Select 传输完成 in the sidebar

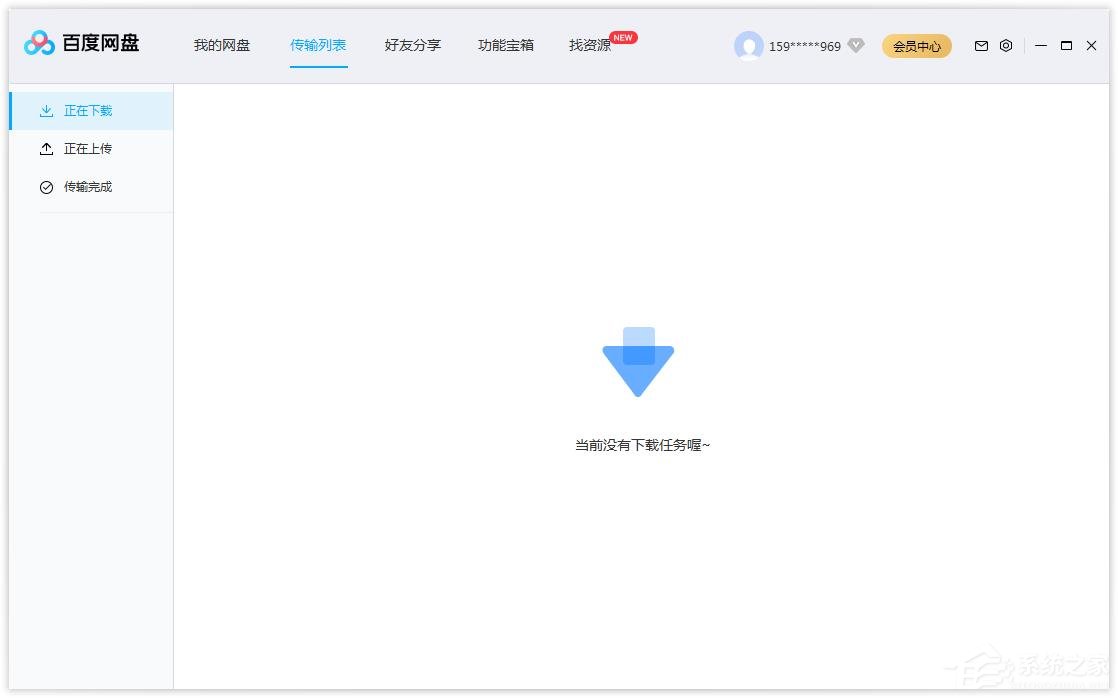[x=90, y=186]
